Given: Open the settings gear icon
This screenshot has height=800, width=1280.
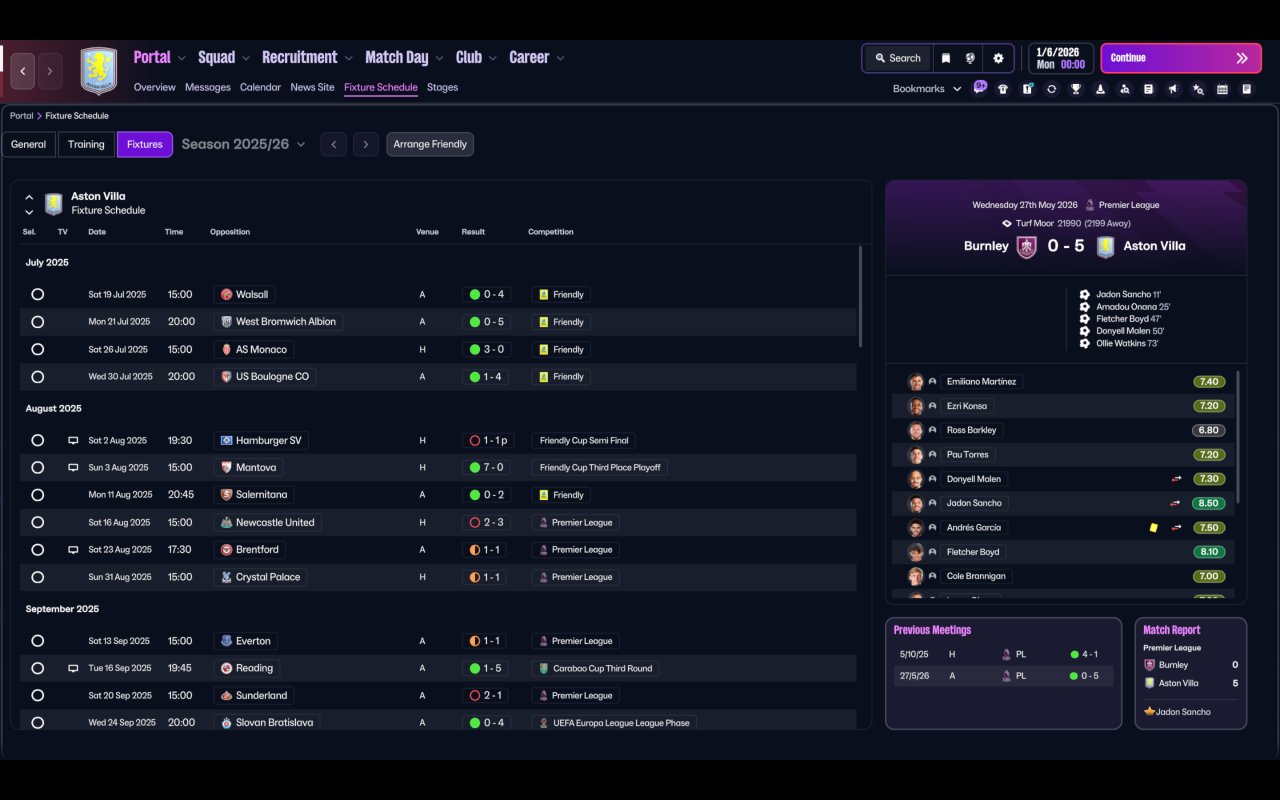Looking at the screenshot, I should (998, 58).
